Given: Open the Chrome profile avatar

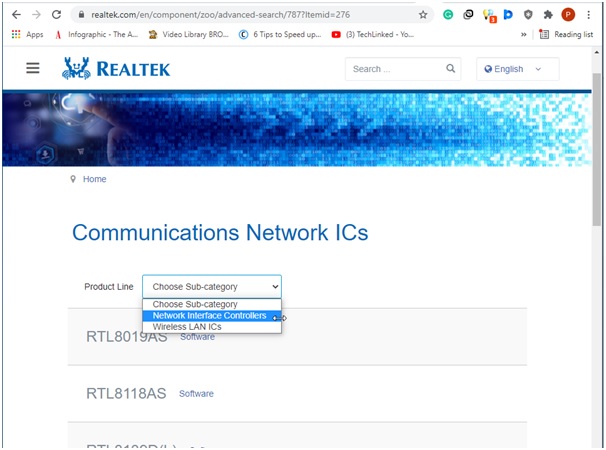Looking at the screenshot, I should (568, 15).
